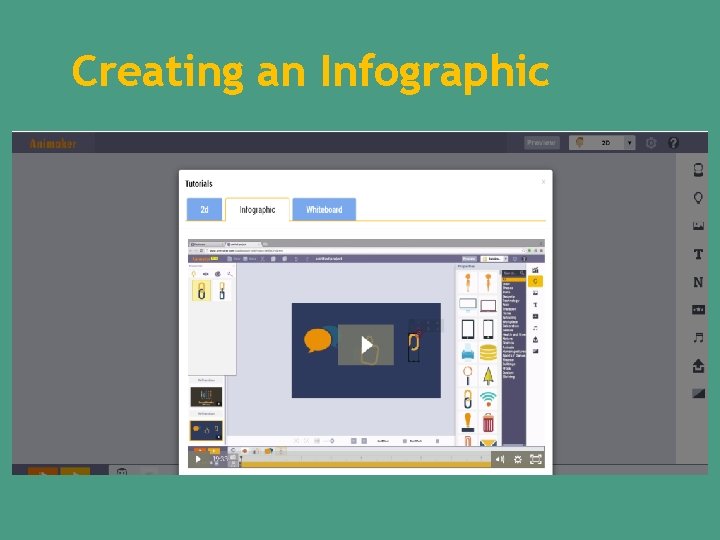
Task: Switch to the Whiteboard tutorials tab
Action: click(x=324, y=209)
